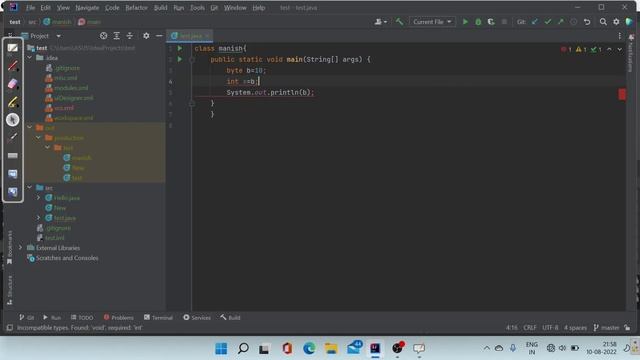Screen dimensions: 640x360
Task: Commit changes with Git green checkmark
Action: pos(548,22)
